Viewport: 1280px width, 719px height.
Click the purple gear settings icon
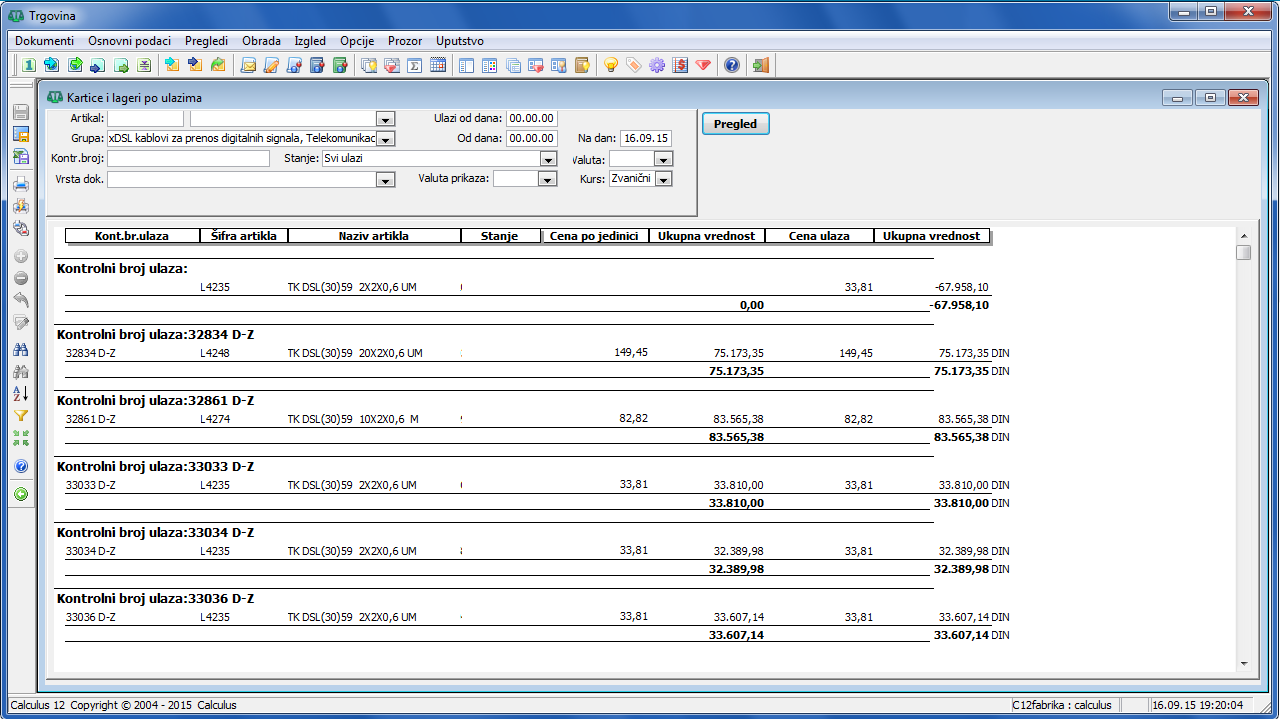(656, 66)
